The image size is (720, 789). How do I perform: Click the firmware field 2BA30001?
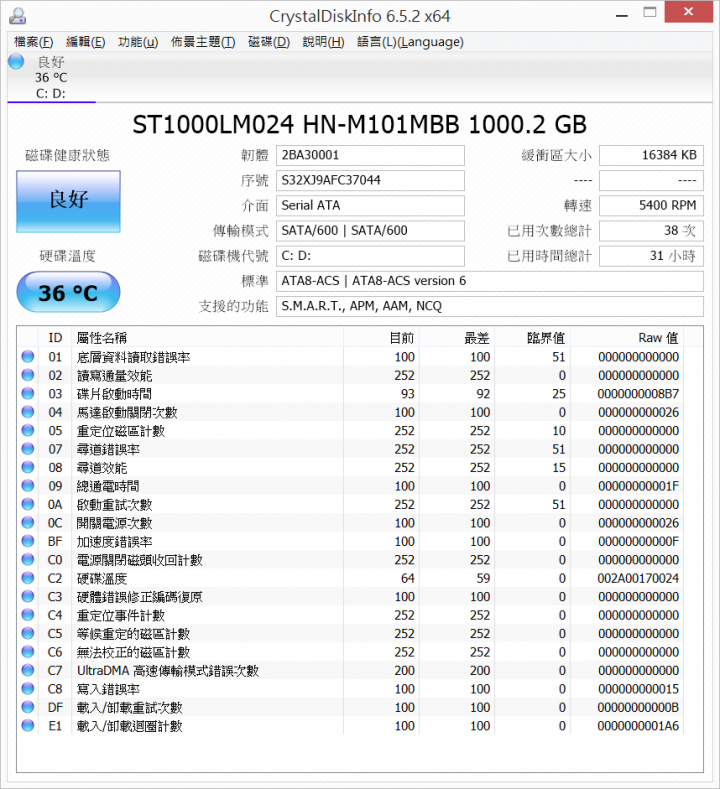click(370, 155)
